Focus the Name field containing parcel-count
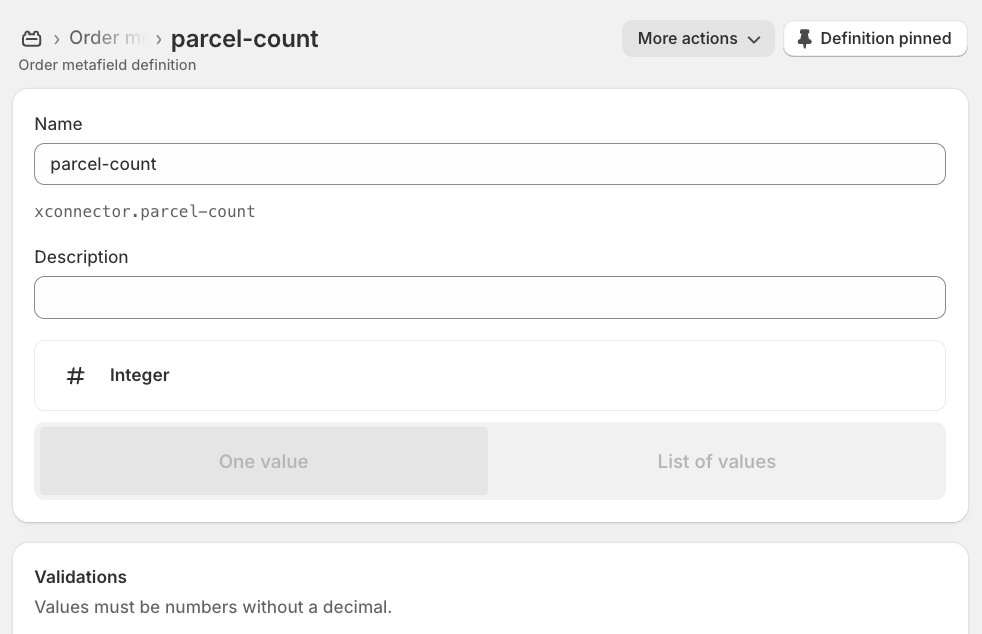This screenshot has height=634, width=982. click(x=490, y=164)
